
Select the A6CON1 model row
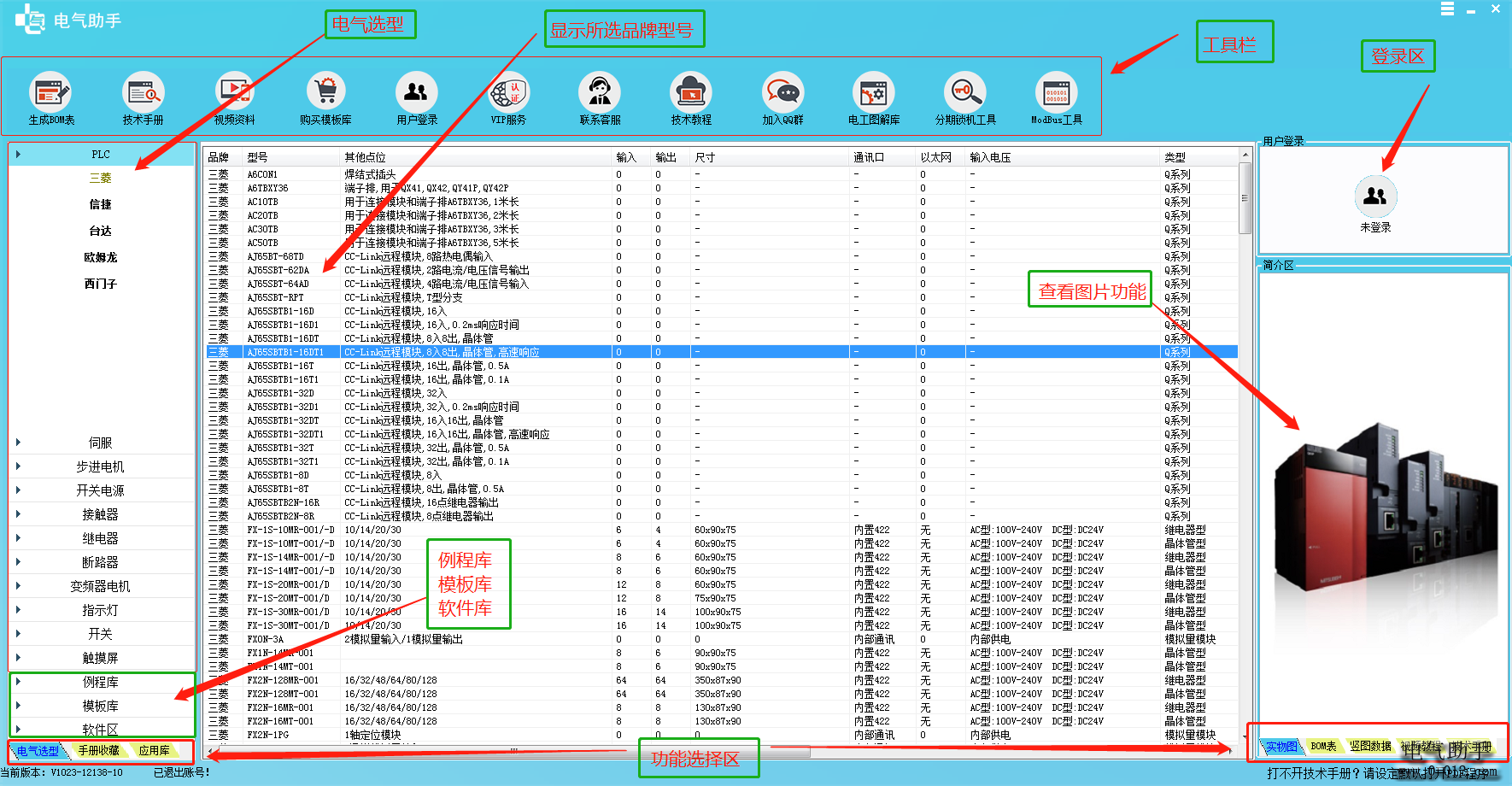721,174
